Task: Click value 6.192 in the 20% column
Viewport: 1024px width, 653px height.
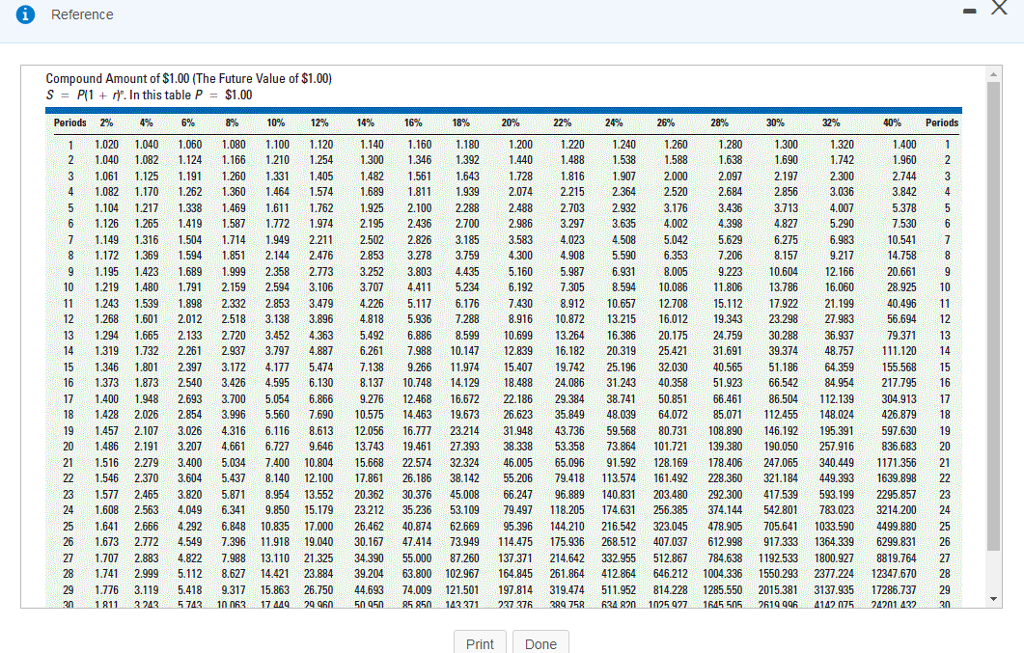Action: click(x=520, y=287)
